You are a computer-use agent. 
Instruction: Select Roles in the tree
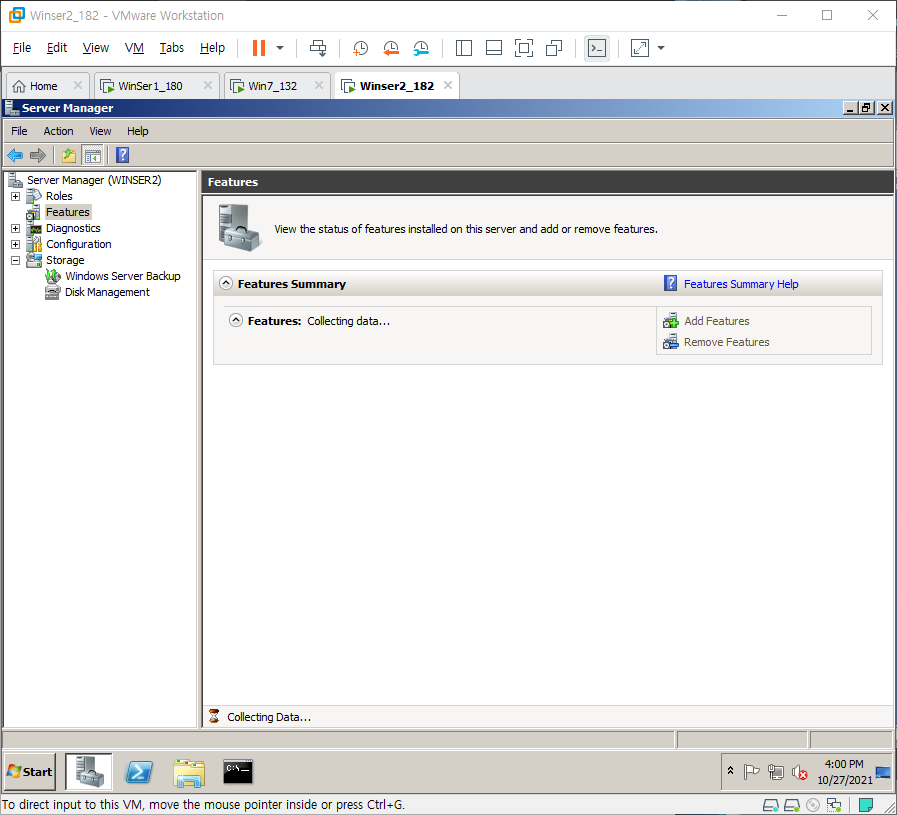[x=59, y=196]
